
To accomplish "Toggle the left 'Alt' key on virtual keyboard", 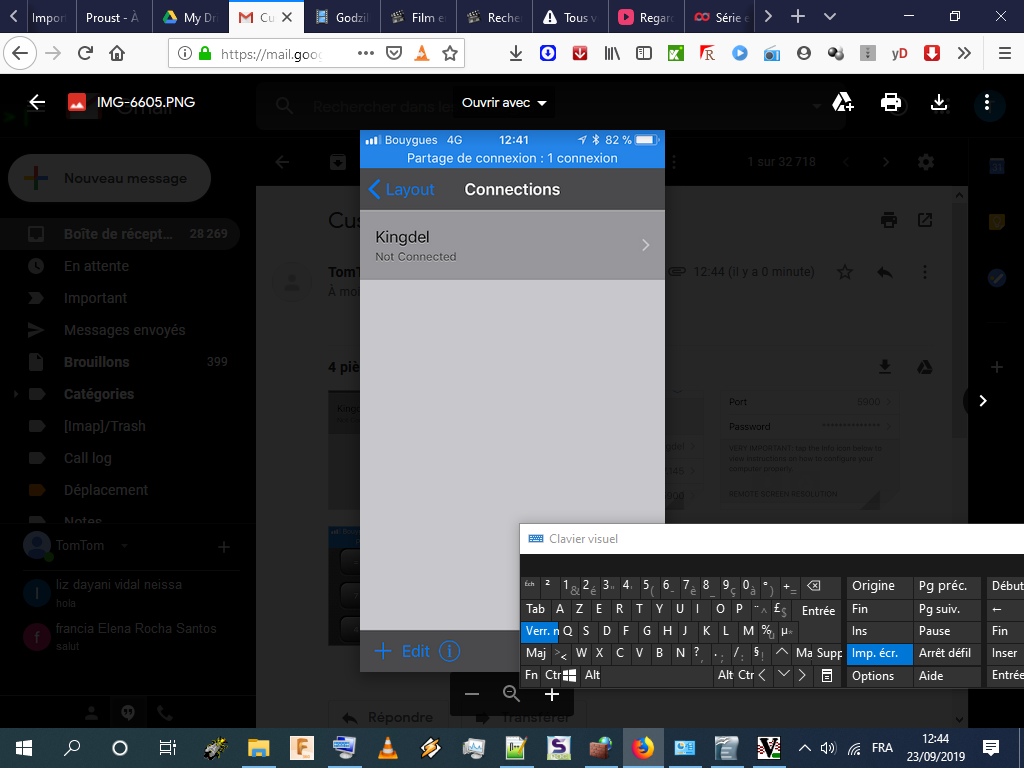I will coord(592,675).
